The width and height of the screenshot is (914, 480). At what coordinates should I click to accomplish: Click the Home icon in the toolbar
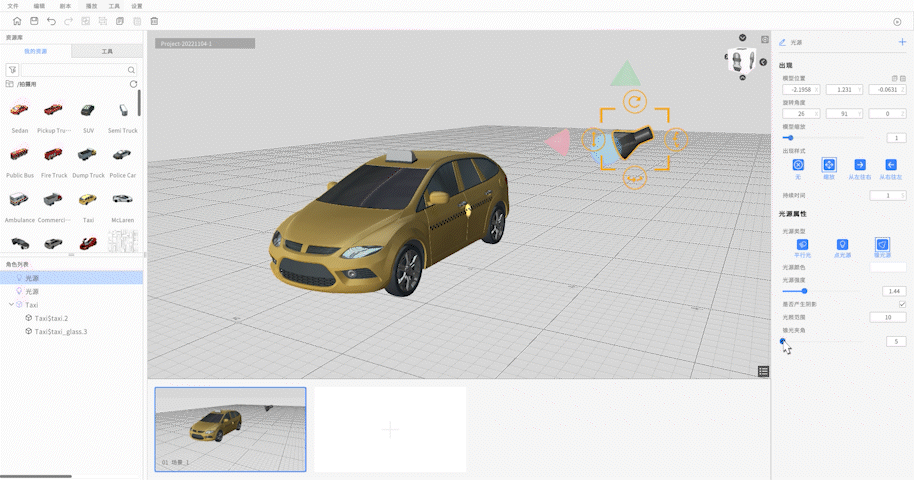(17, 21)
